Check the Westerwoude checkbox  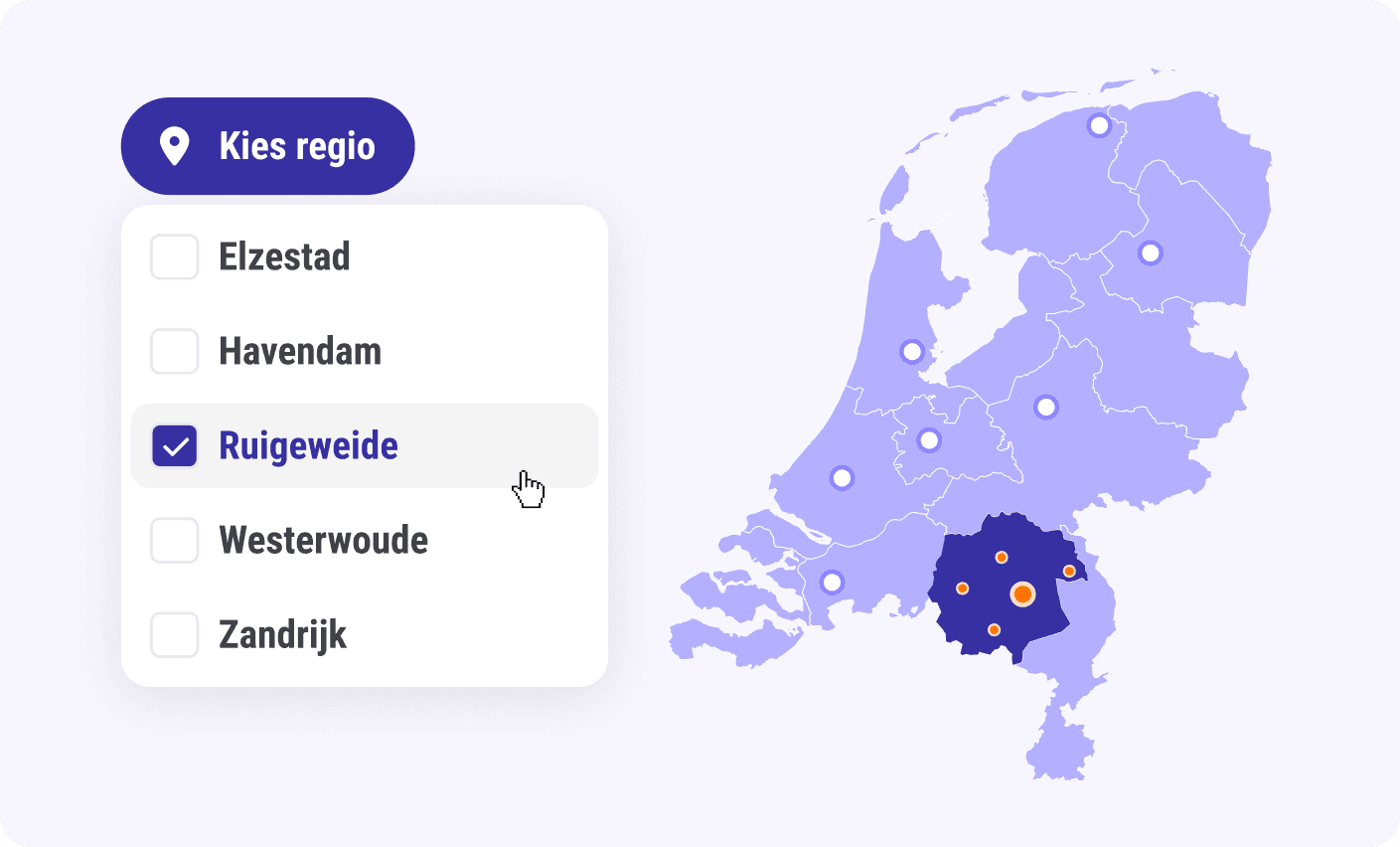[174, 540]
